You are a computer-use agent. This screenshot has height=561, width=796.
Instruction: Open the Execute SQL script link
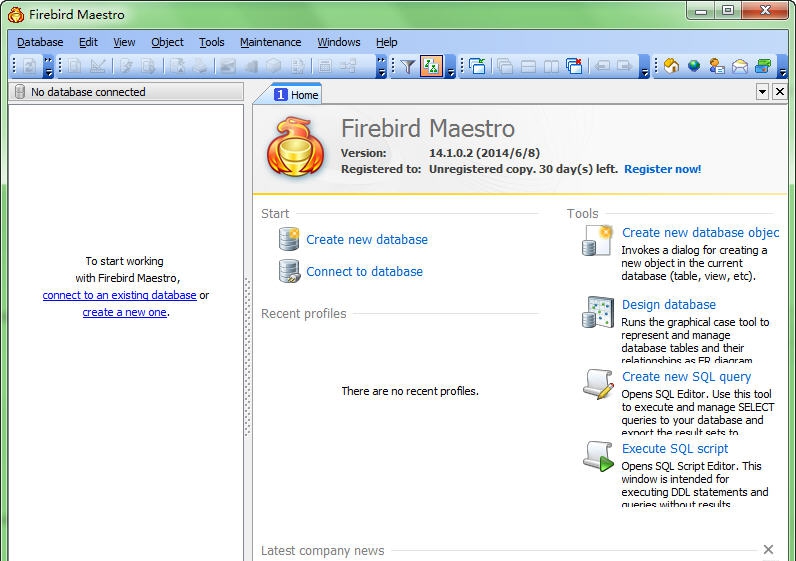click(675, 449)
